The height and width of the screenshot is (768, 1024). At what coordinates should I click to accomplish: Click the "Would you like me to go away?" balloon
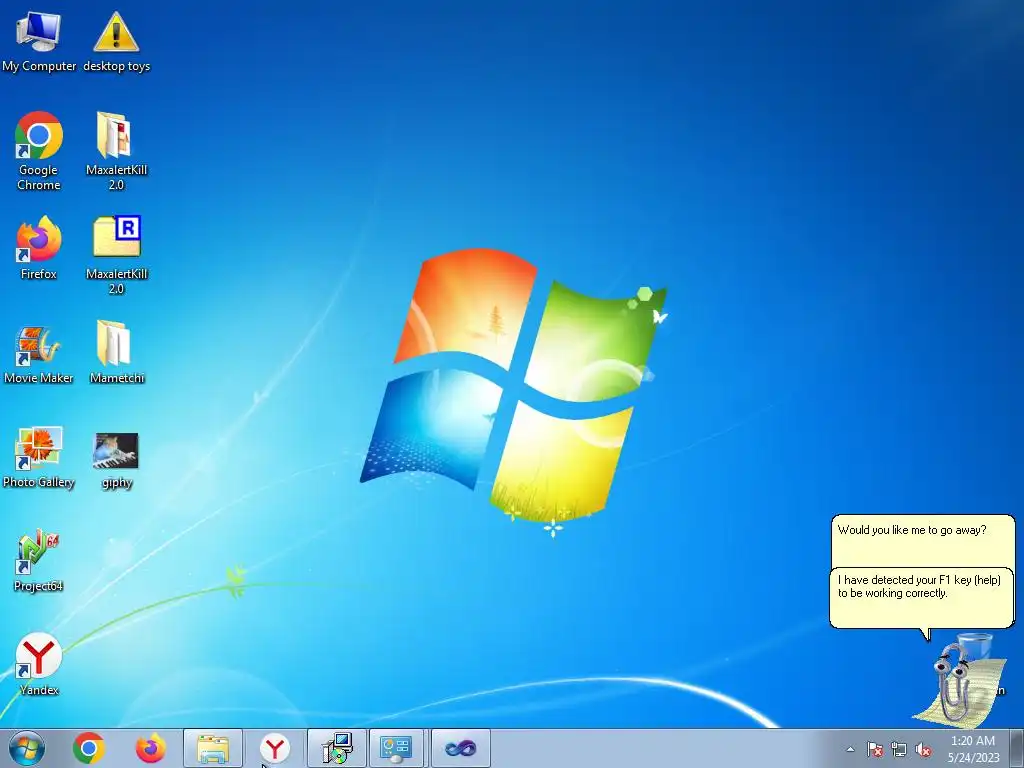tap(923, 541)
